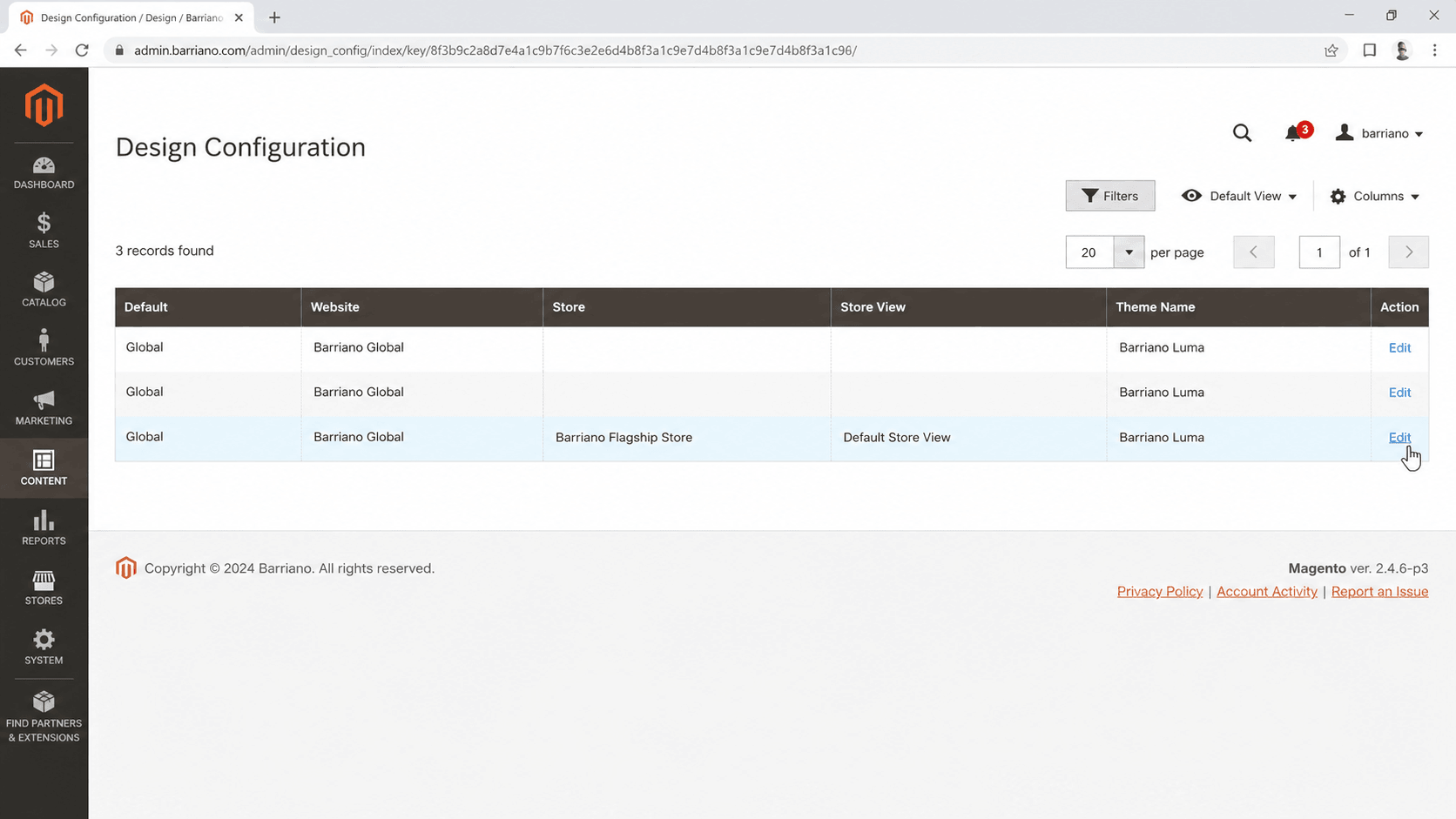Viewport: 1456px width, 819px height.
Task: Open the Customers sidebar menu
Action: 44,348
